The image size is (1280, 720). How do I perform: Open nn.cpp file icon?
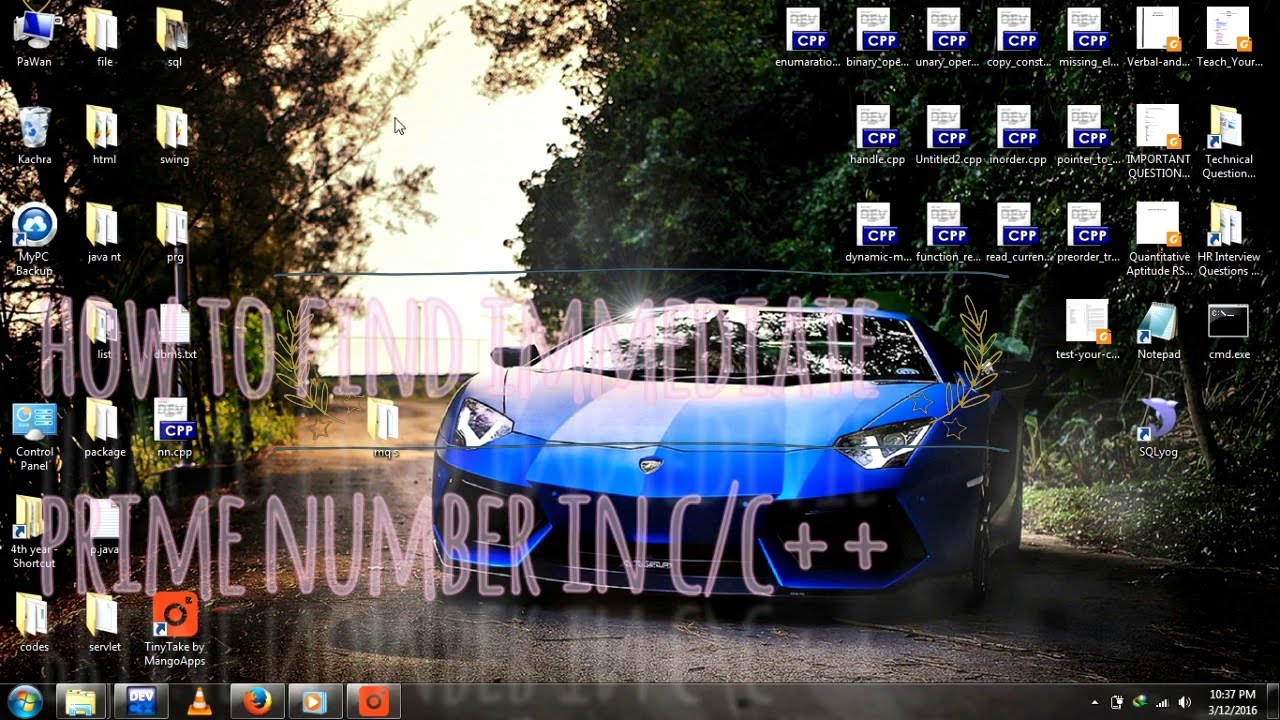(174, 428)
